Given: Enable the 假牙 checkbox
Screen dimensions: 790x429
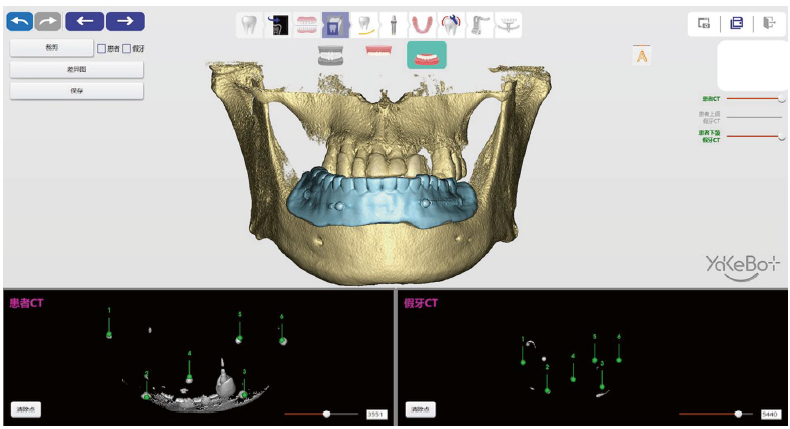Looking at the screenshot, I should point(126,48).
